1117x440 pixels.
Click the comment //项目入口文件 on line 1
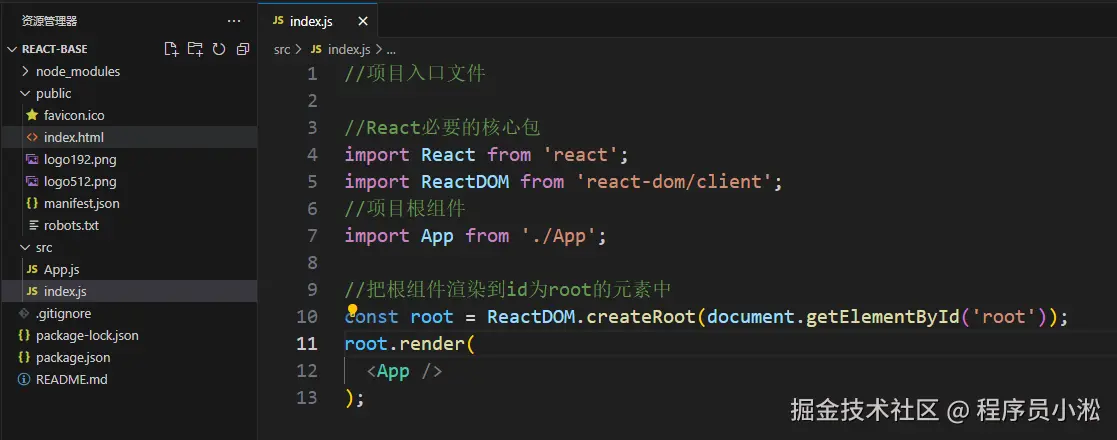point(415,73)
